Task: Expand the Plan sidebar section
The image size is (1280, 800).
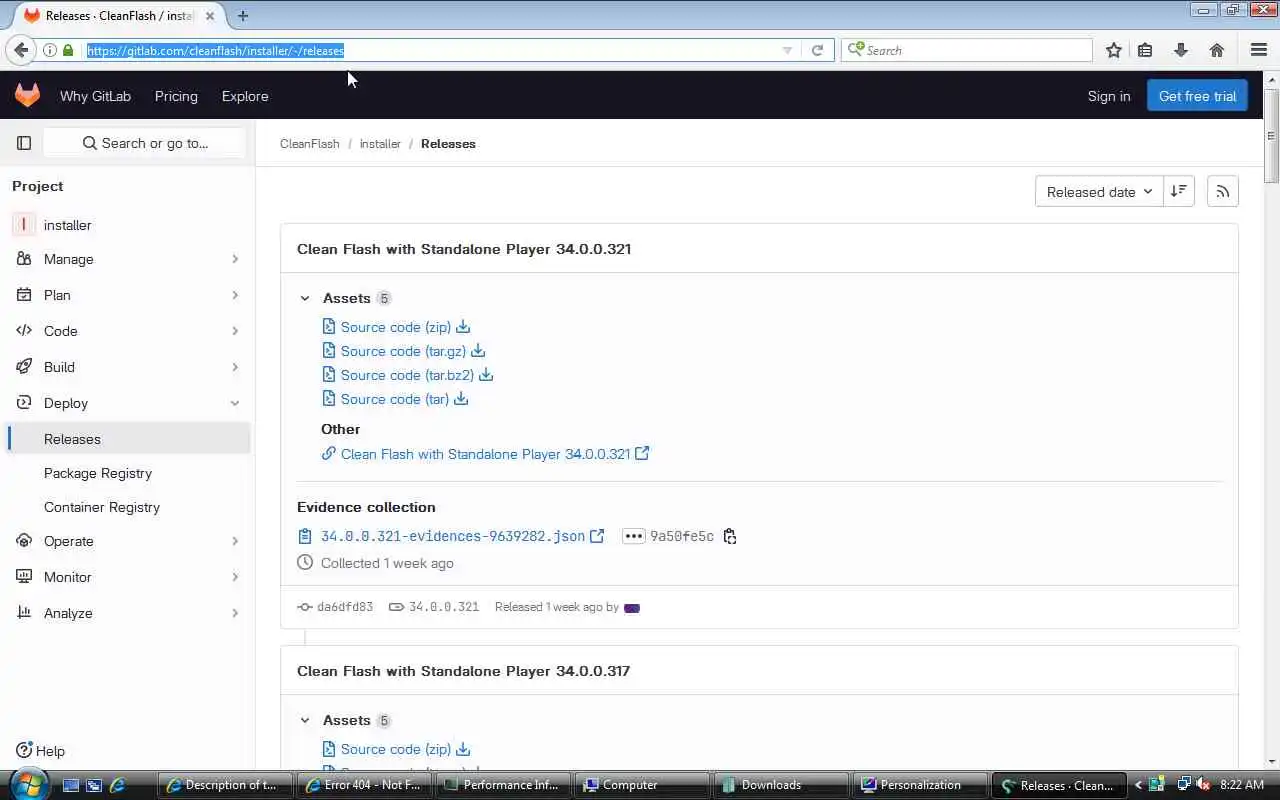Action: 127,295
